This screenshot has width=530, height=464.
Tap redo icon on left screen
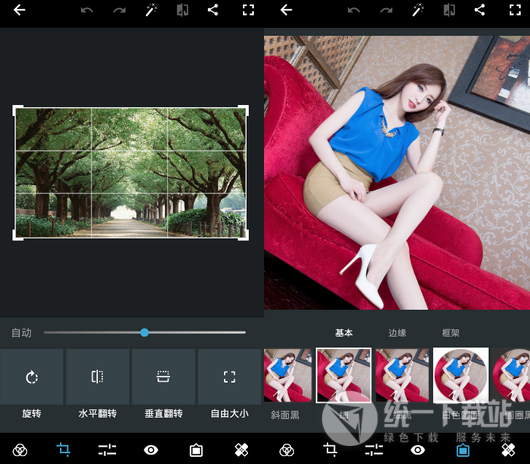pos(119,10)
